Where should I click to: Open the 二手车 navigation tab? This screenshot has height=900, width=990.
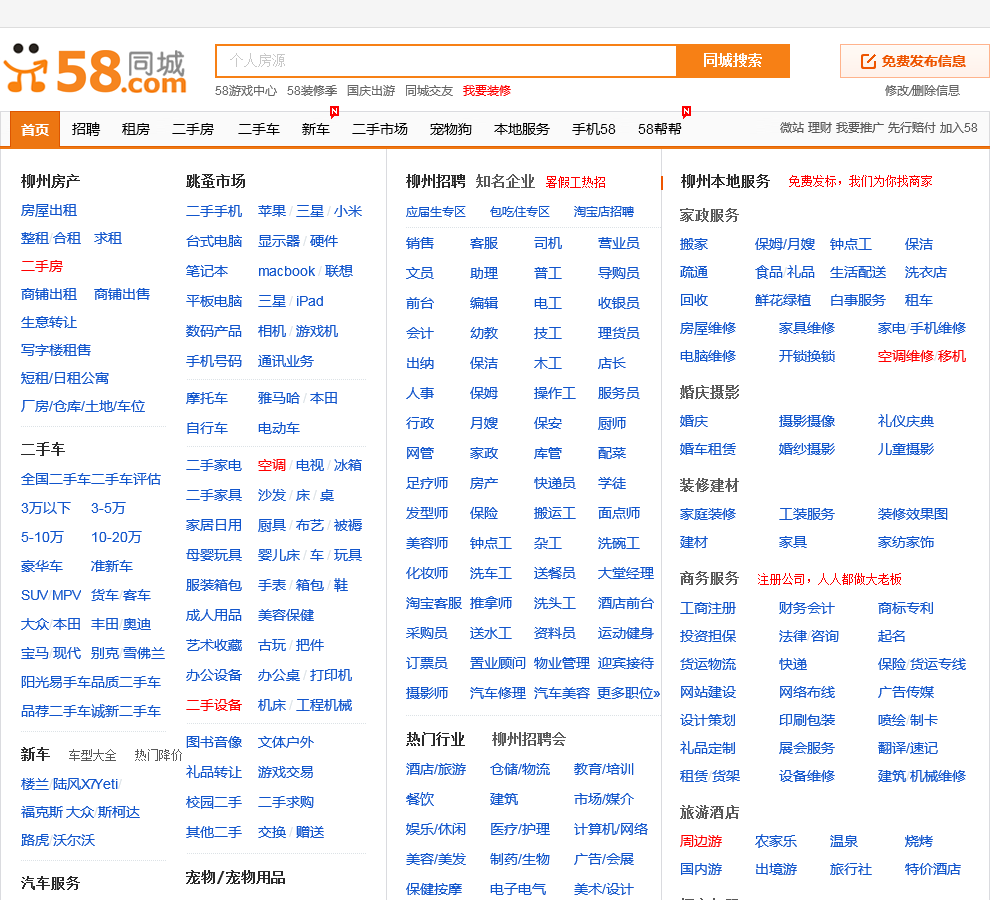click(258, 129)
